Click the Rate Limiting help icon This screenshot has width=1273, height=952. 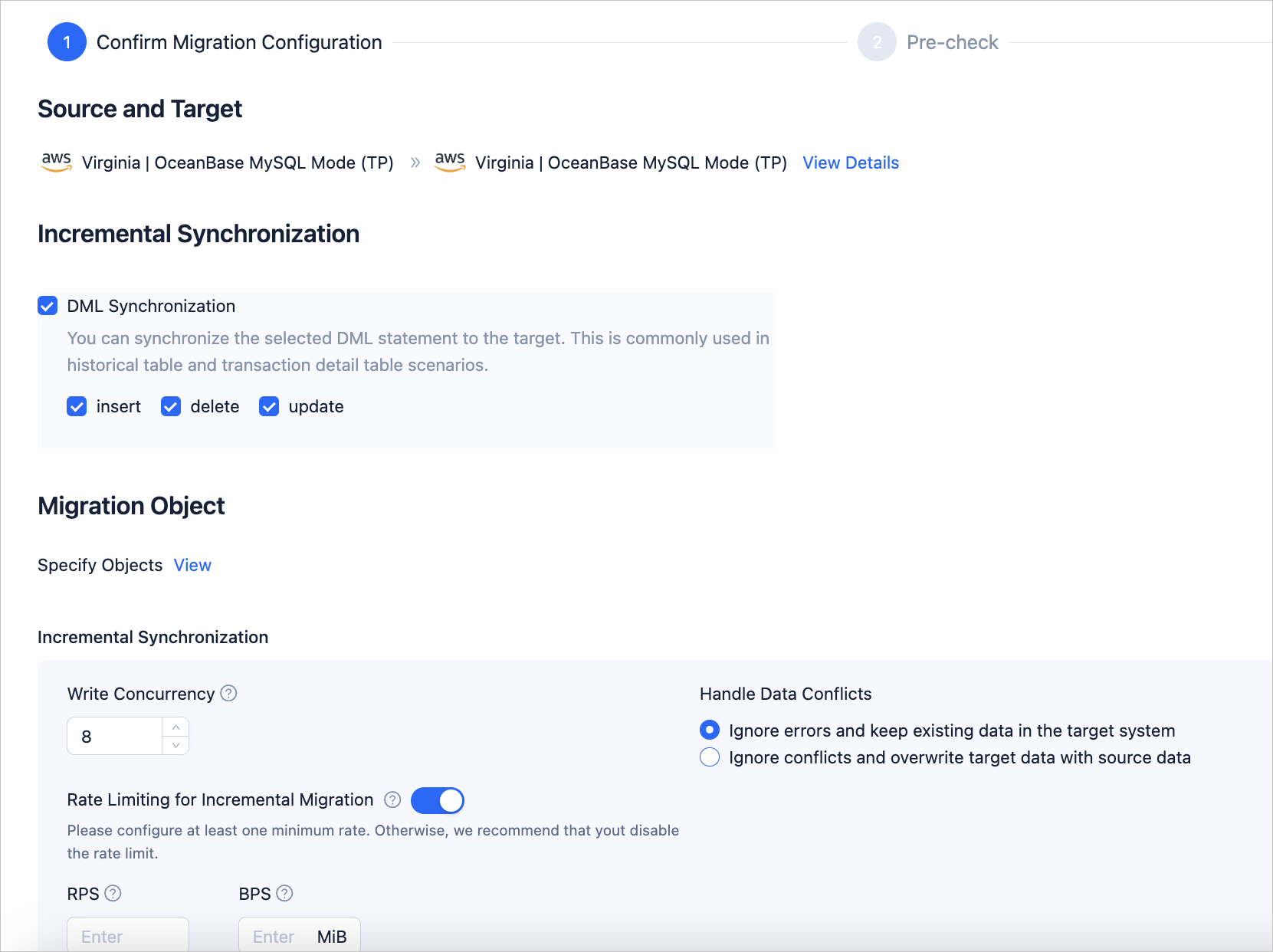point(392,800)
